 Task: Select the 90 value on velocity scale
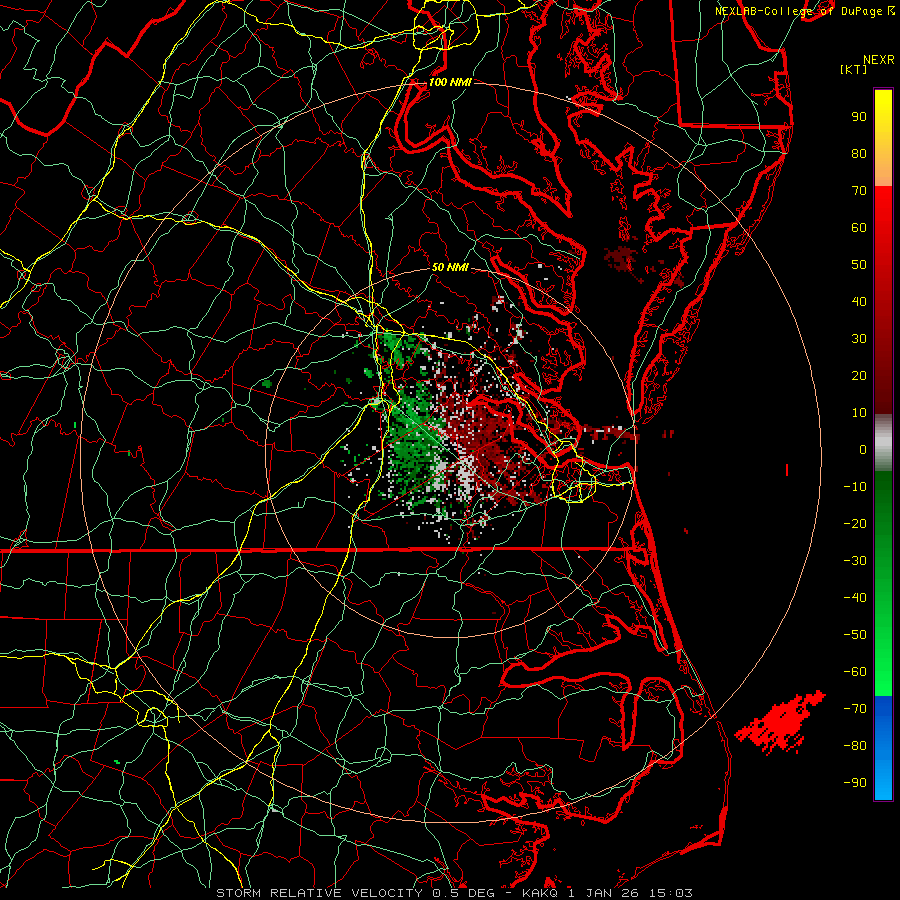click(x=859, y=117)
